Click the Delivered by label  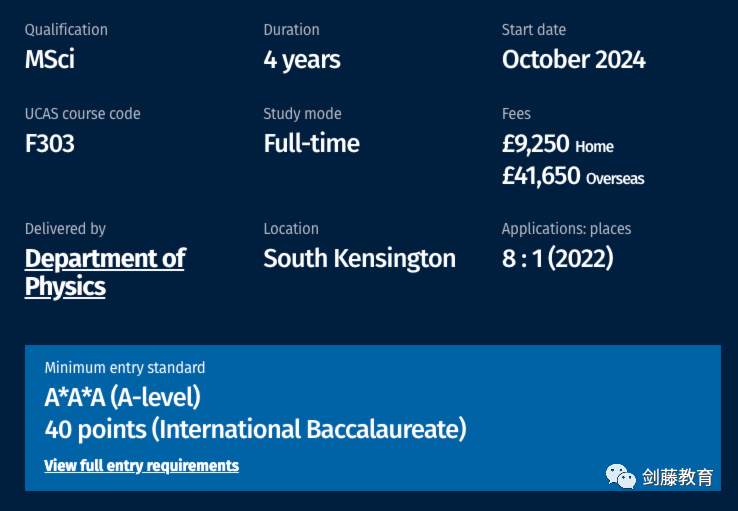(65, 229)
